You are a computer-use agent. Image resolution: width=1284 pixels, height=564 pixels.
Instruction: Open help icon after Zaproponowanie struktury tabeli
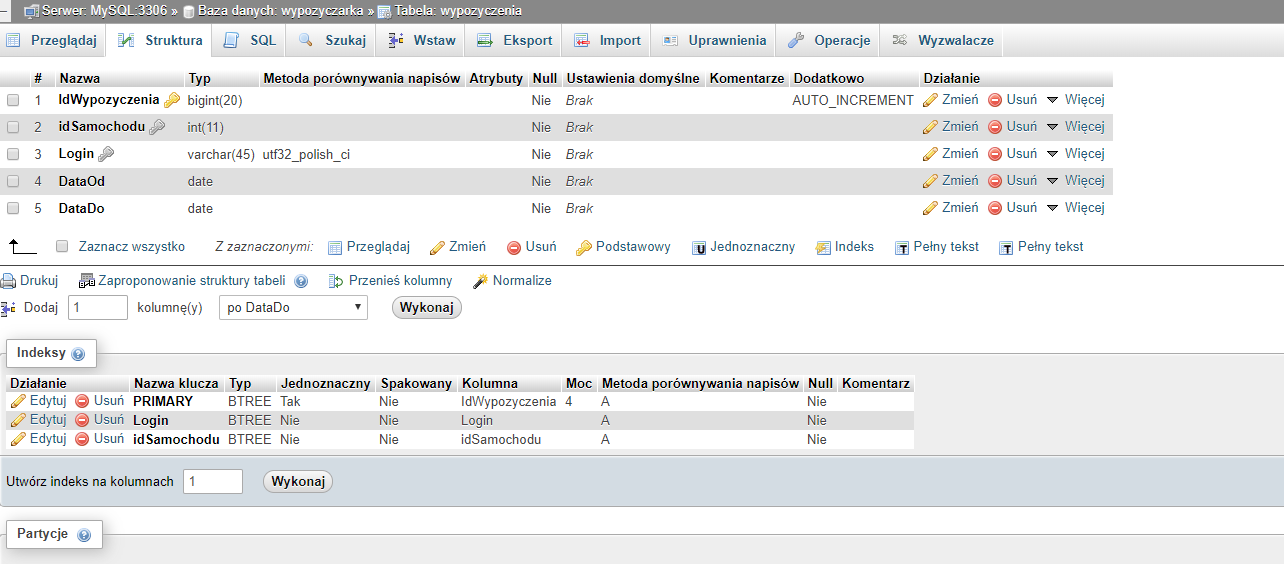coord(301,282)
